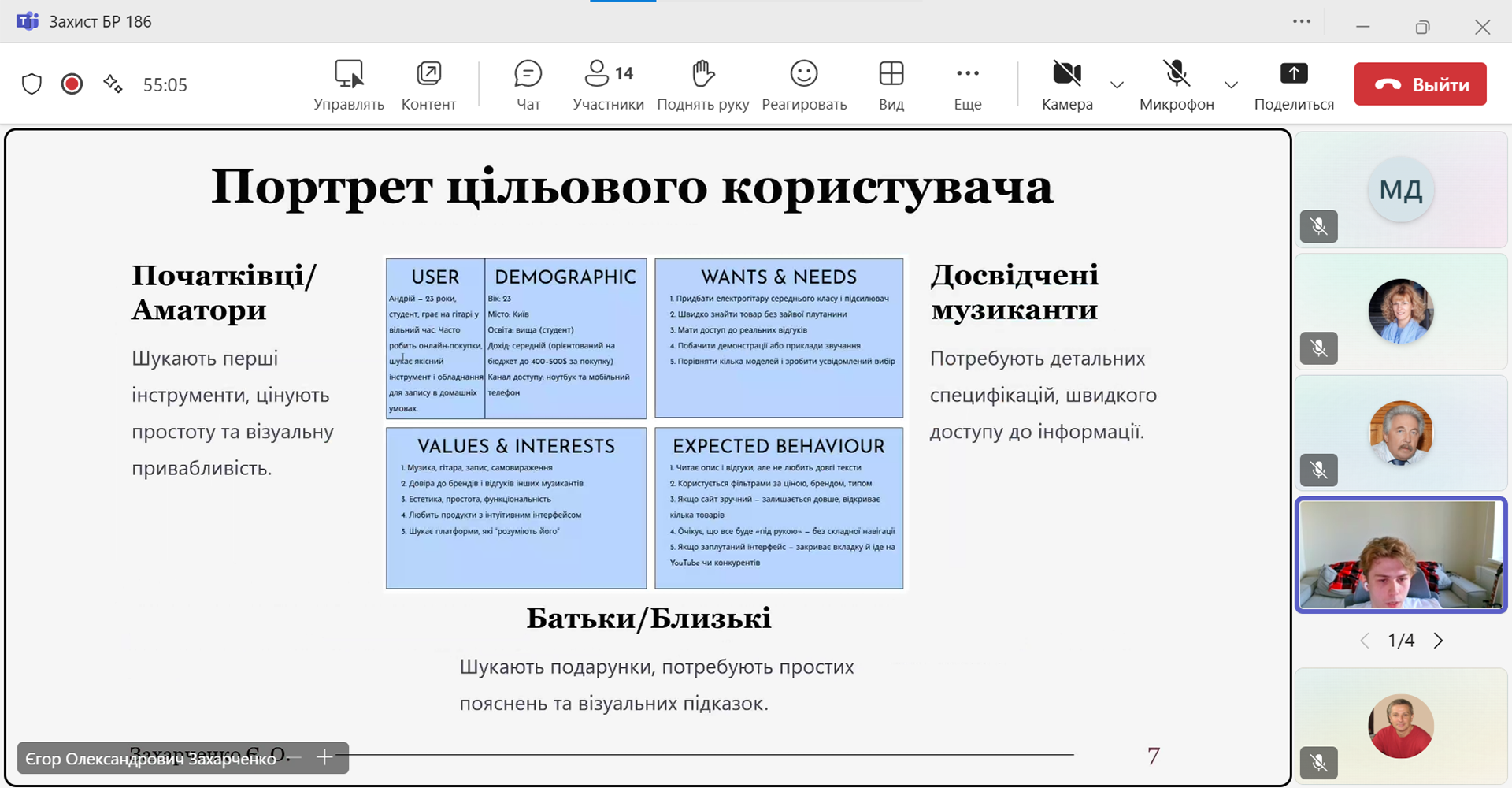Click the МД participant avatar tile

pos(1400,190)
